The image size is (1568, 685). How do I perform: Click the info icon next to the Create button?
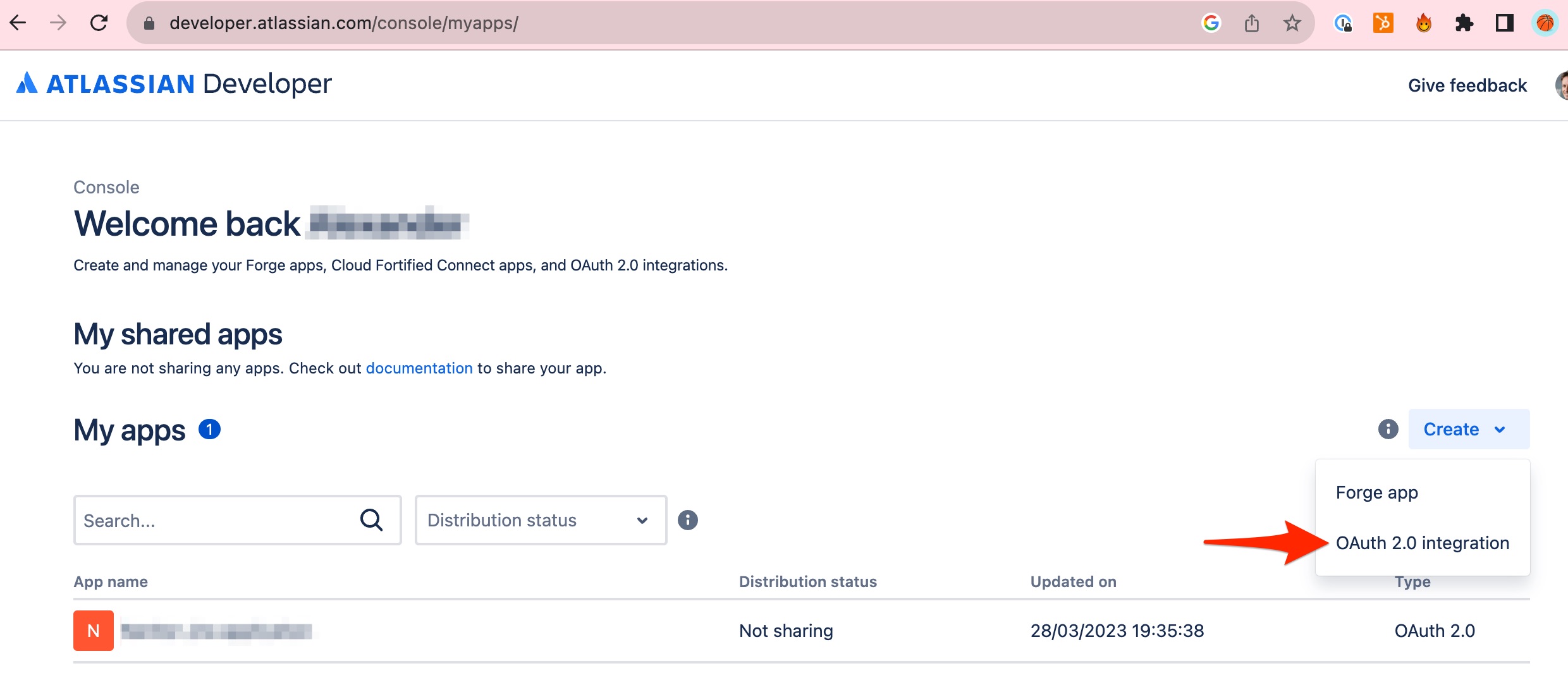tap(1388, 429)
